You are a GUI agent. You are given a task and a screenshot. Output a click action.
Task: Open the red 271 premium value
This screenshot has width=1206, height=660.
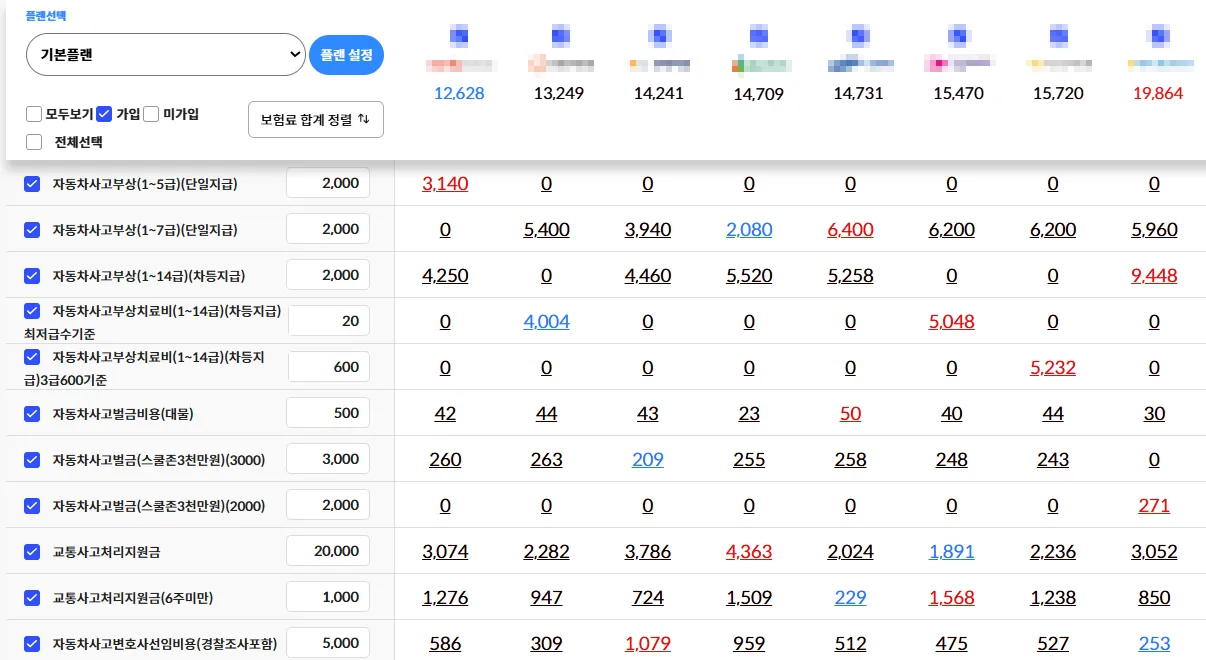point(1154,506)
